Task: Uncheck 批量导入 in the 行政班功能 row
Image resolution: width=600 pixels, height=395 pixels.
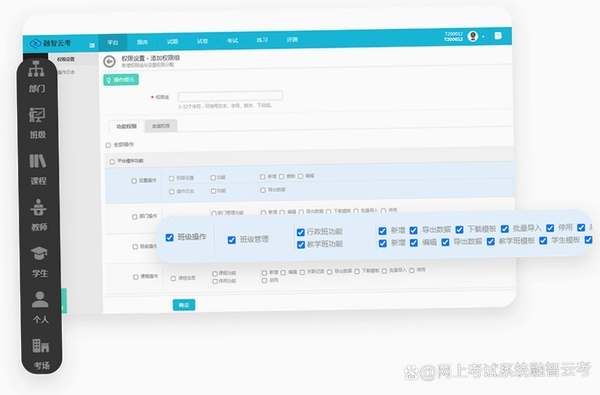Action: (x=505, y=229)
